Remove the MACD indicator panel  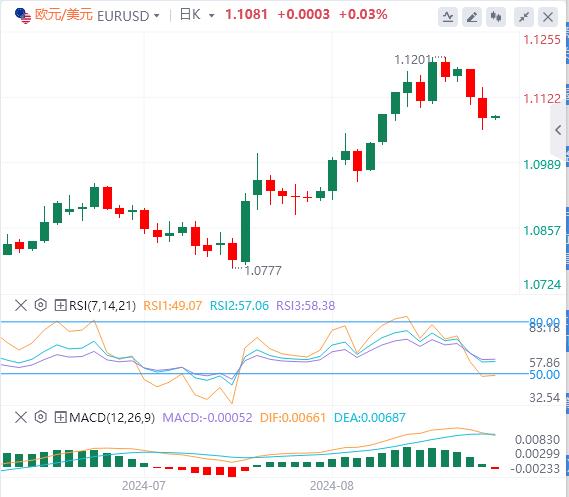[21, 417]
